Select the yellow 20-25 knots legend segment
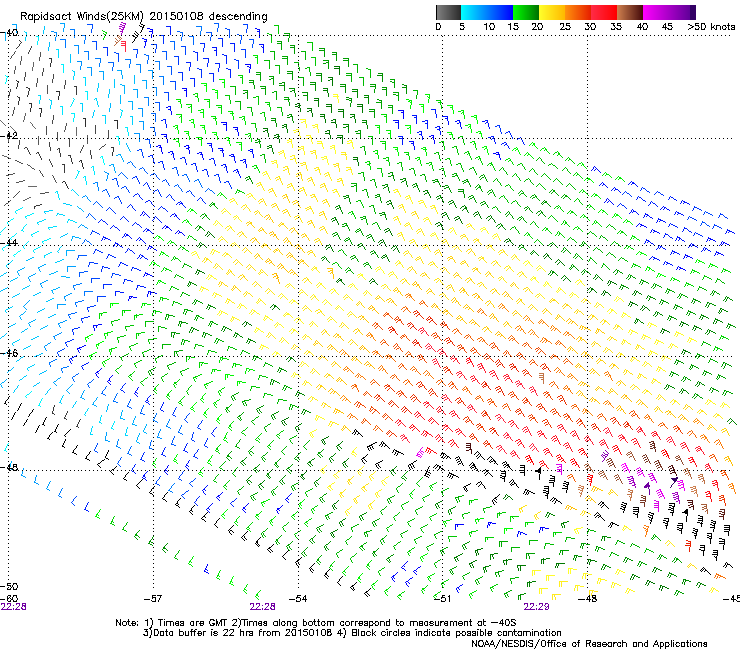The width and height of the screenshot is (740, 650). pos(552,12)
